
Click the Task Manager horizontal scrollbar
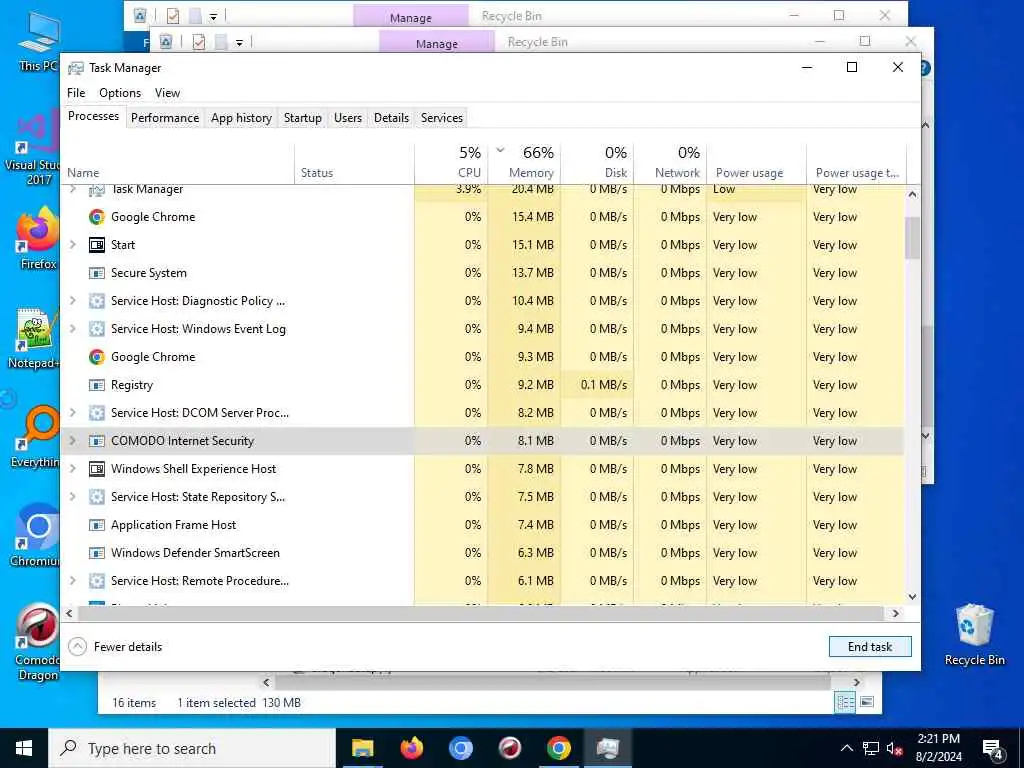483,613
